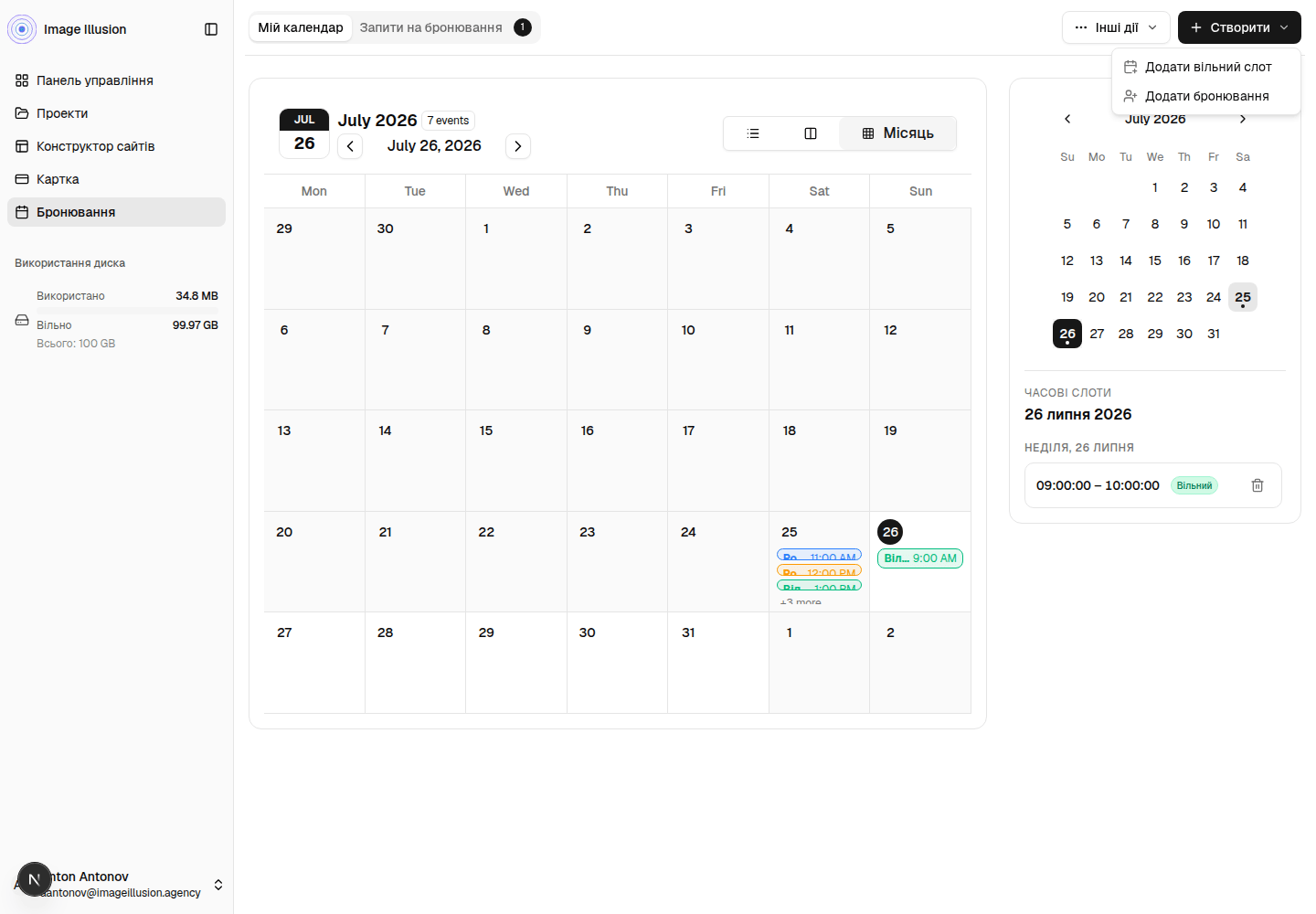
Task: Open the 11:00 AM event on Sat 25
Action: 819,554
